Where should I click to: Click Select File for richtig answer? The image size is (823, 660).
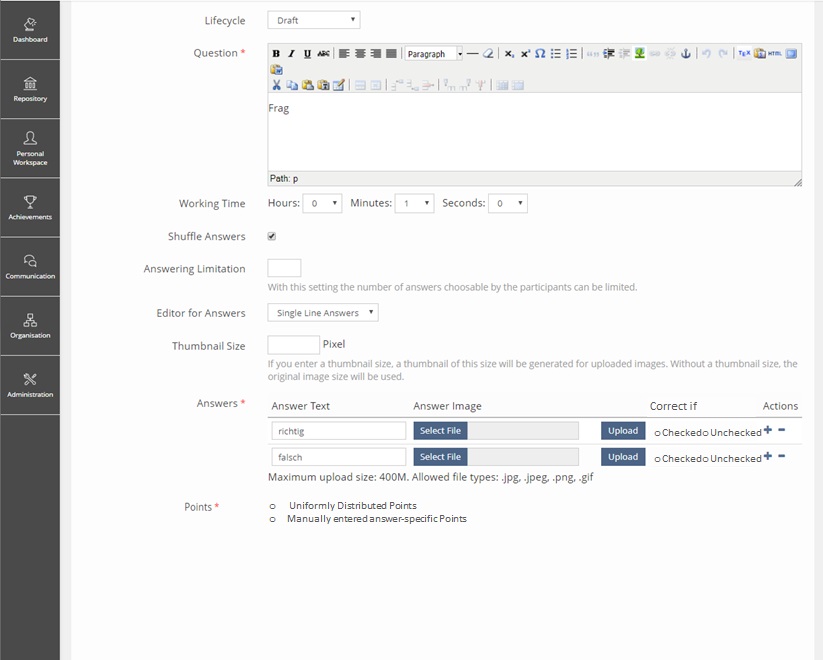pyautogui.click(x=440, y=431)
